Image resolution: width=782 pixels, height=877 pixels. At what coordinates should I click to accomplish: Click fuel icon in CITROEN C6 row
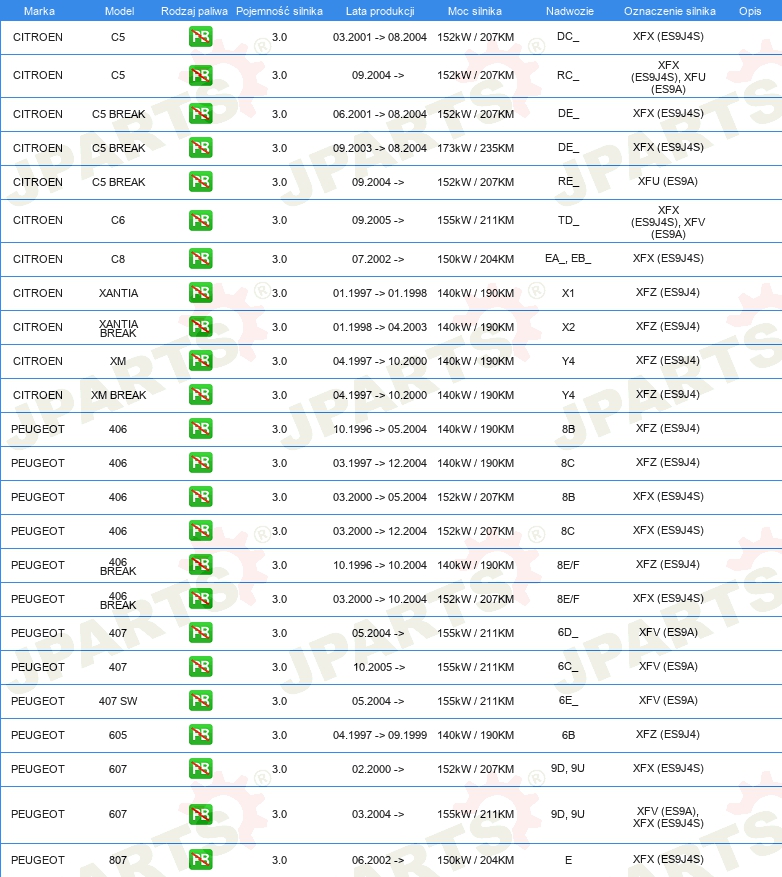click(200, 220)
